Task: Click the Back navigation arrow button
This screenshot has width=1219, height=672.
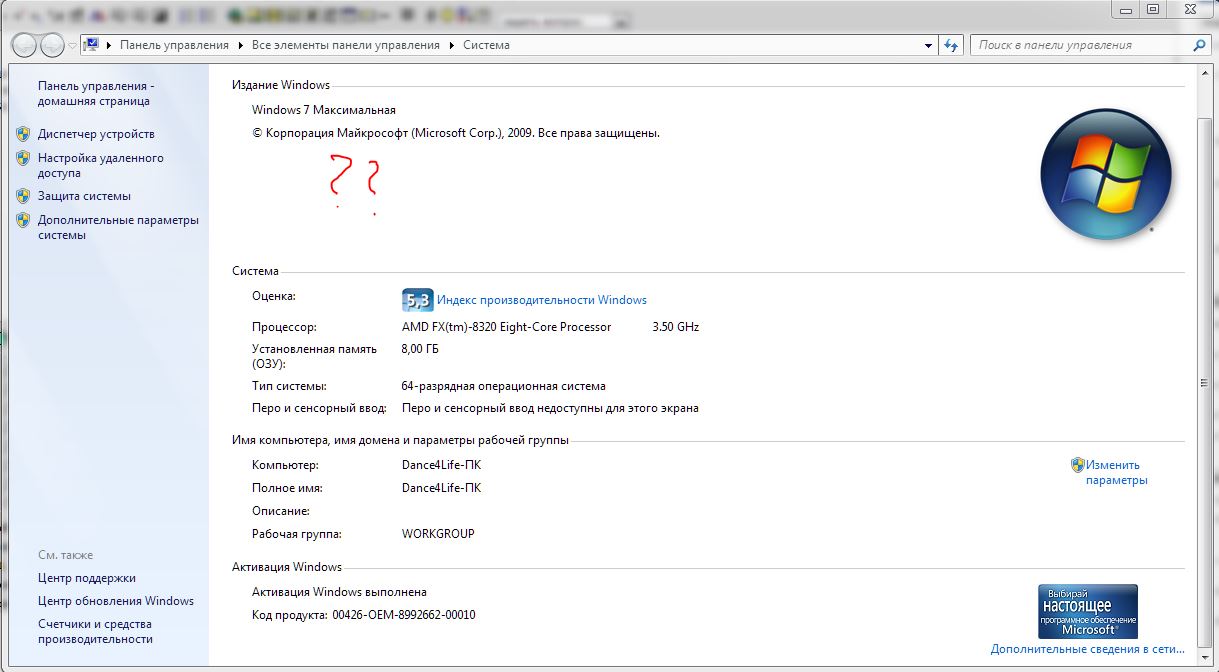Action: click(25, 45)
